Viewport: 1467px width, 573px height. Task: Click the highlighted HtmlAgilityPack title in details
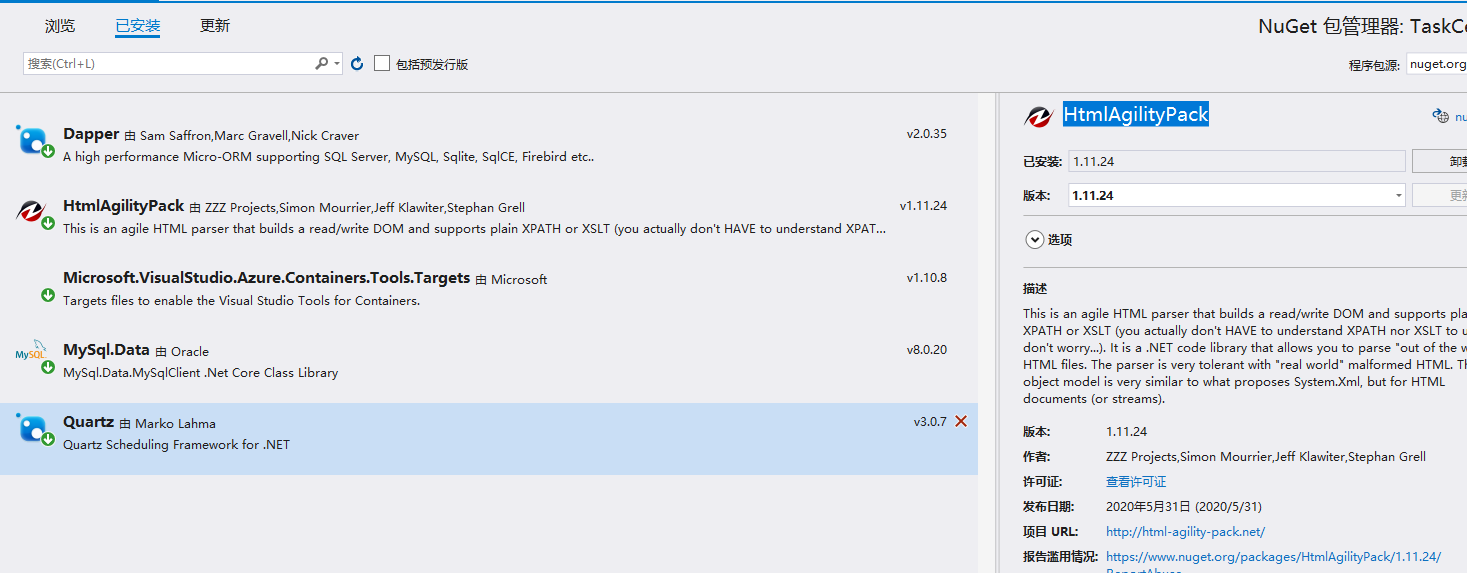coord(1136,115)
